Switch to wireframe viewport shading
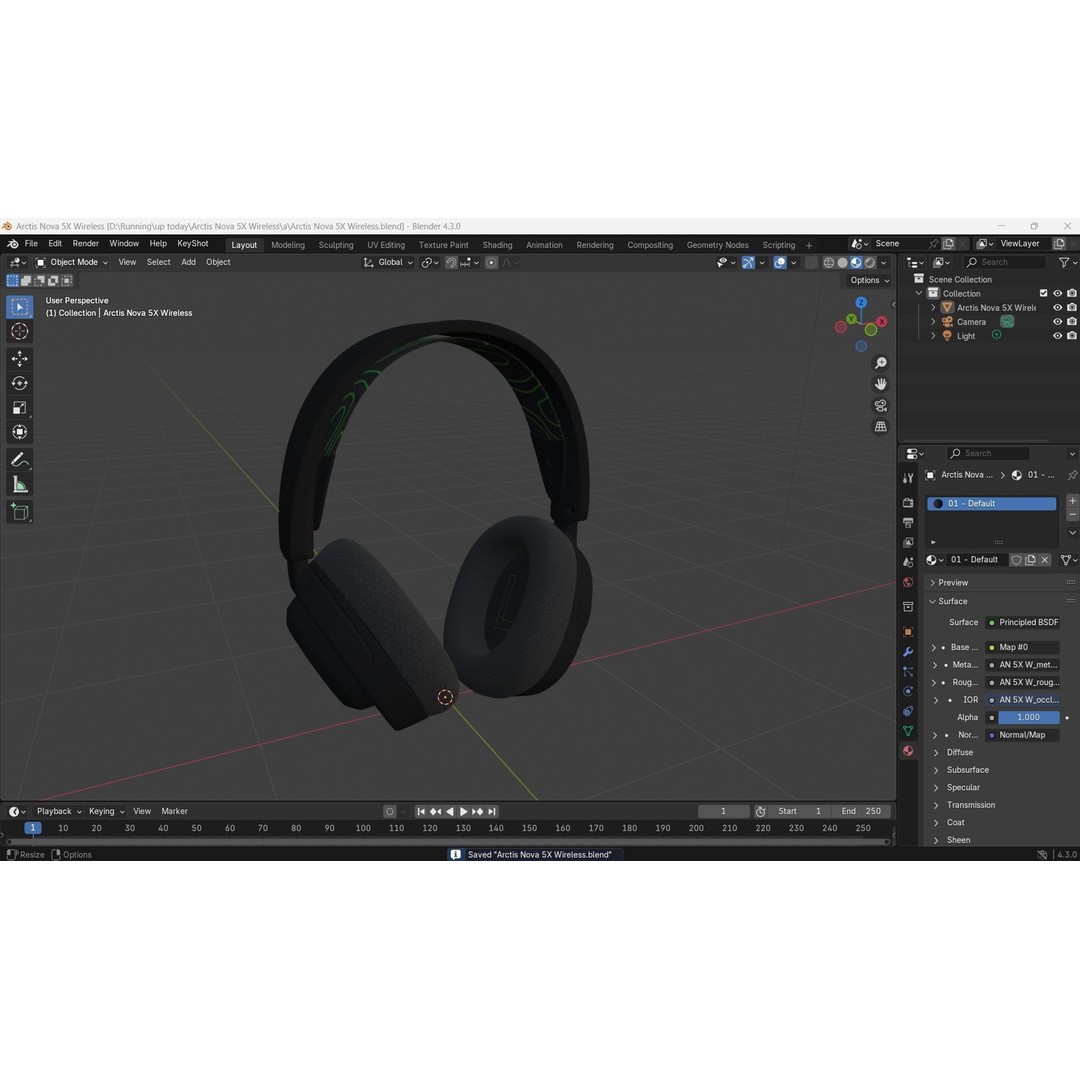This screenshot has height=1080, width=1080. point(829,262)
